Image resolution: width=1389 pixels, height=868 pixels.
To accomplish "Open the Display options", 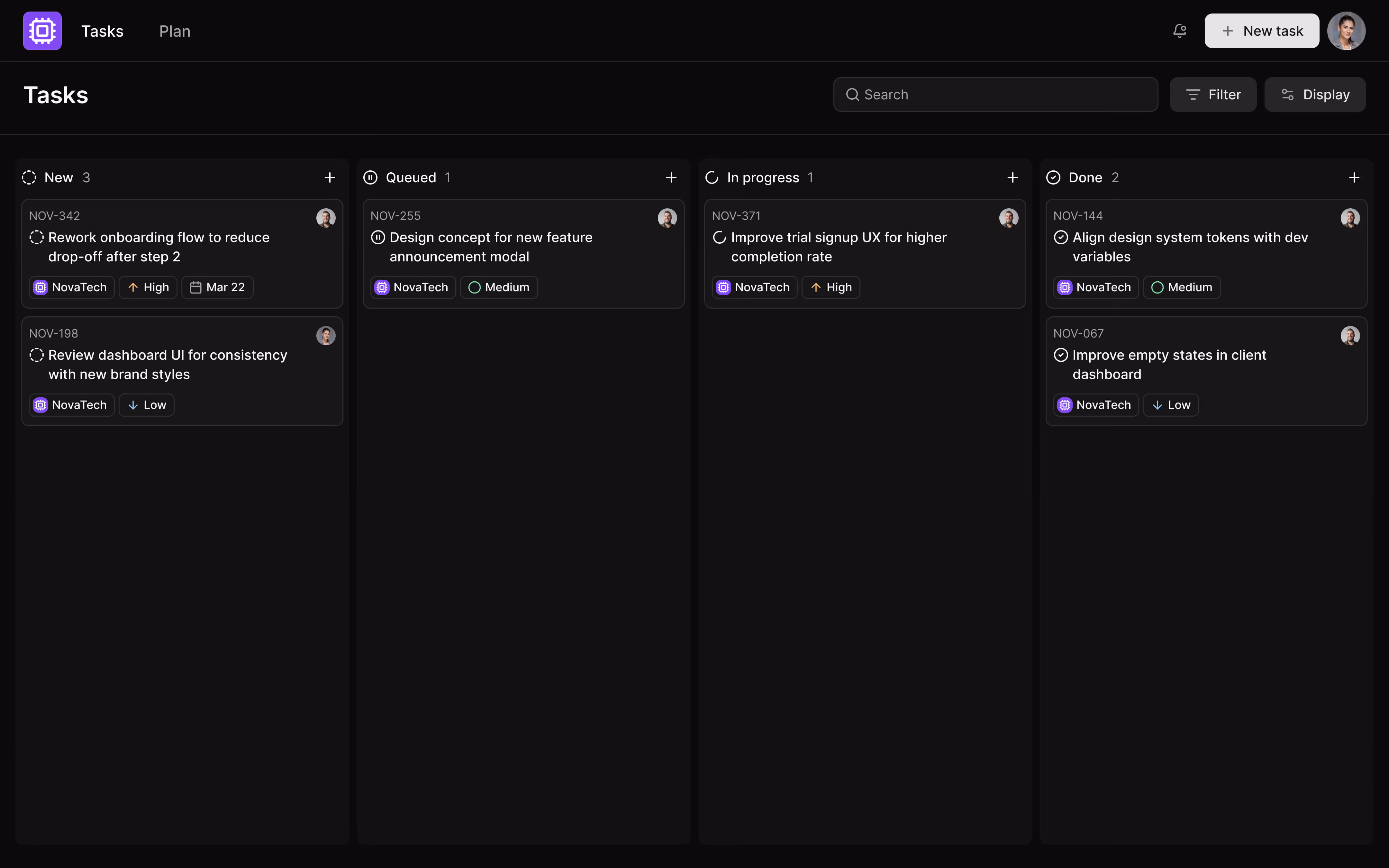I will (1315, 94).
